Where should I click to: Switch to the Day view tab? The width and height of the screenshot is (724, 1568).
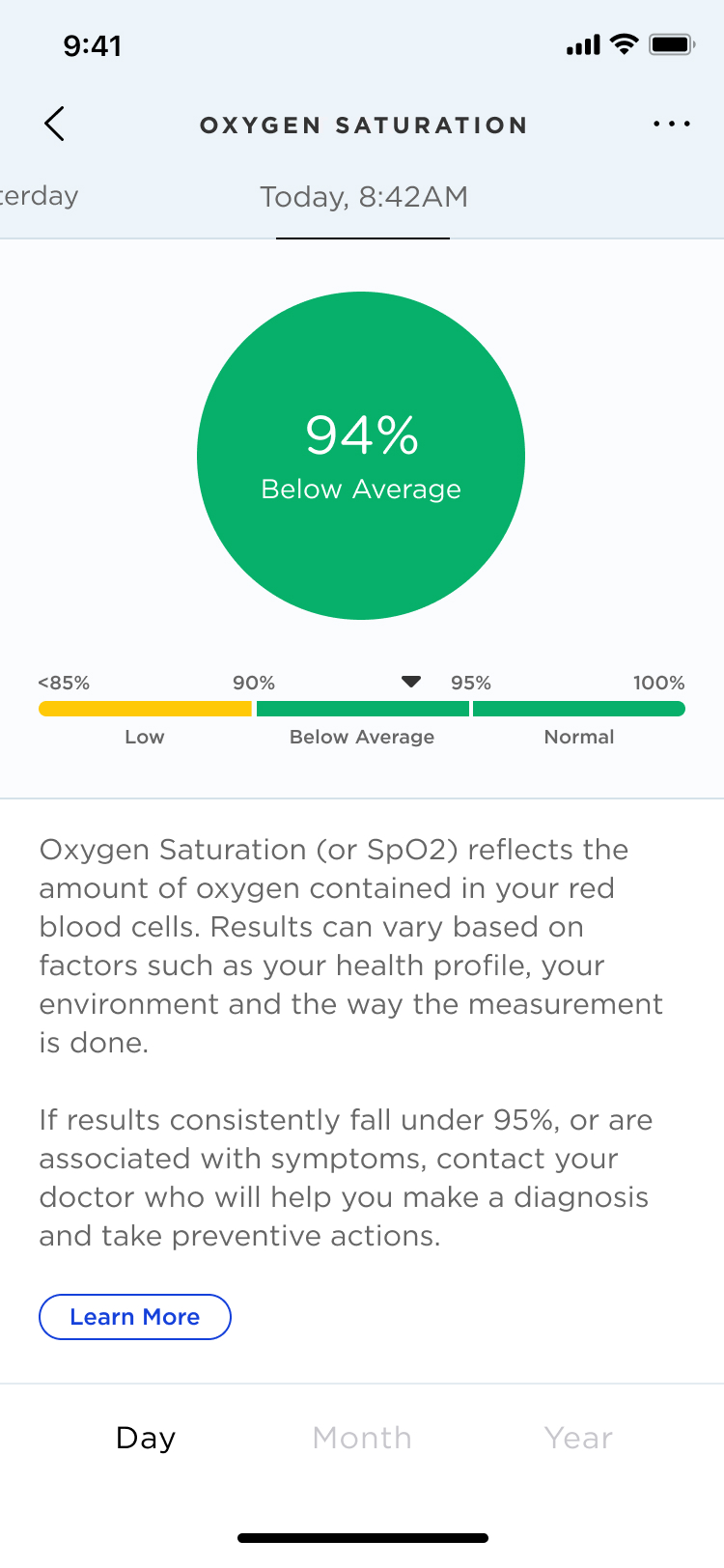point(146,1438)
